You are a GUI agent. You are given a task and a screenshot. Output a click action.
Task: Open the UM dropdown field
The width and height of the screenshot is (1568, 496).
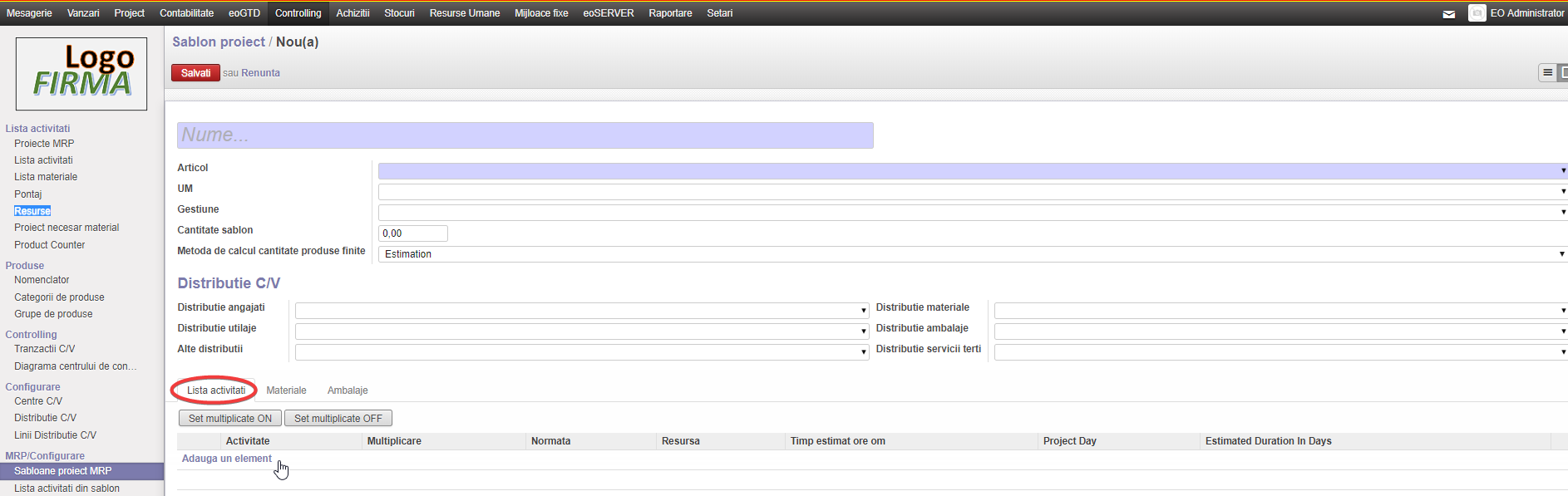point(973,192)
